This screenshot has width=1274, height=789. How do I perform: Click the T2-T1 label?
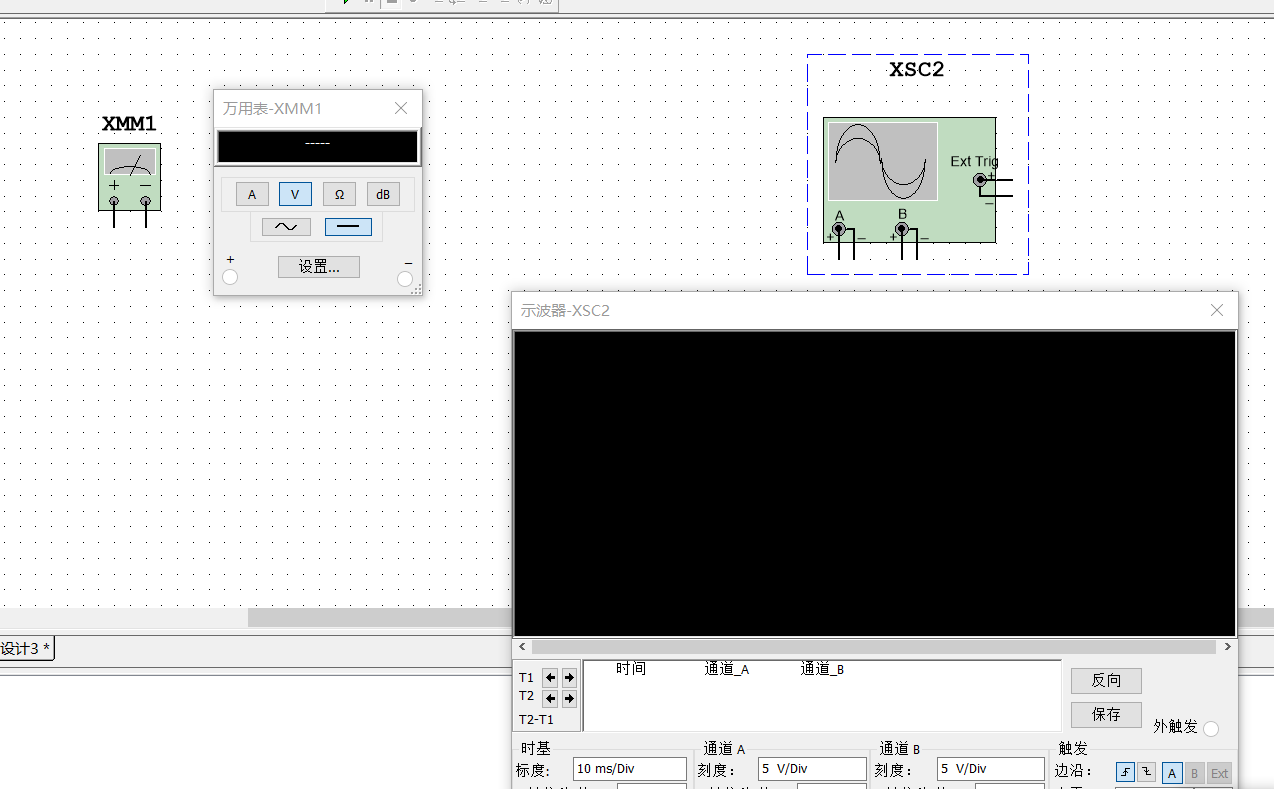tap(536, 719)
